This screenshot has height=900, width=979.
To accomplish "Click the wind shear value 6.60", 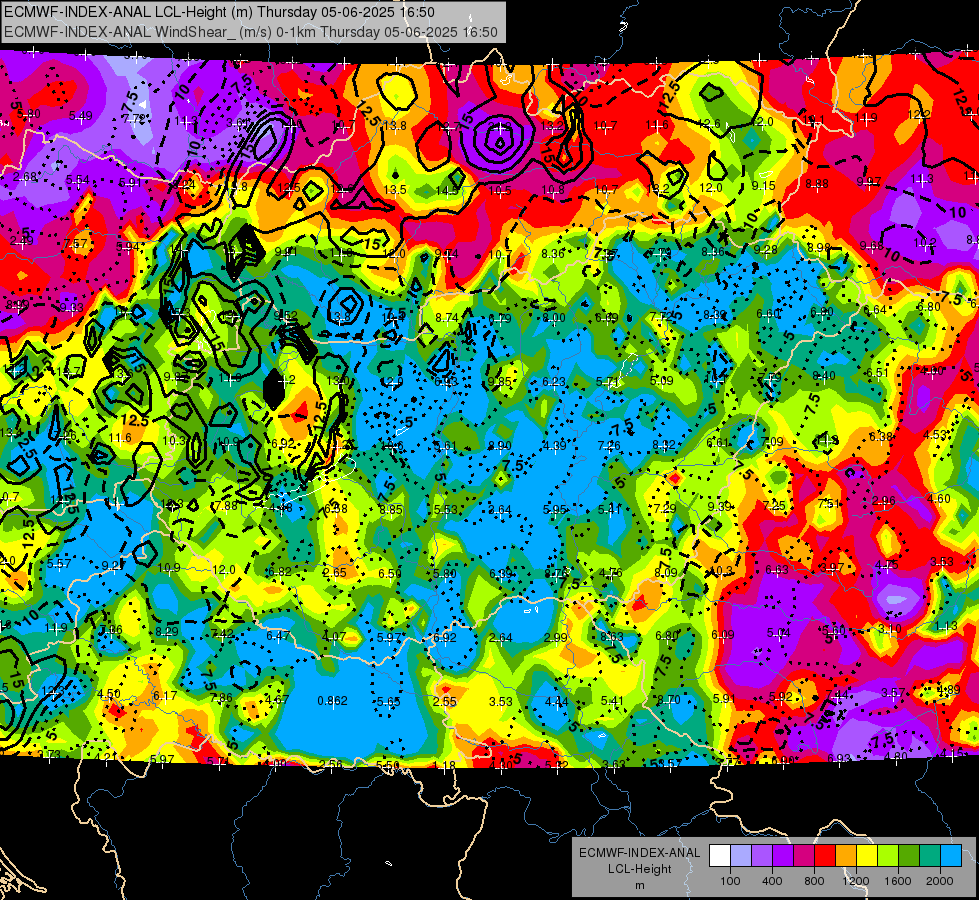I will 768,314.
